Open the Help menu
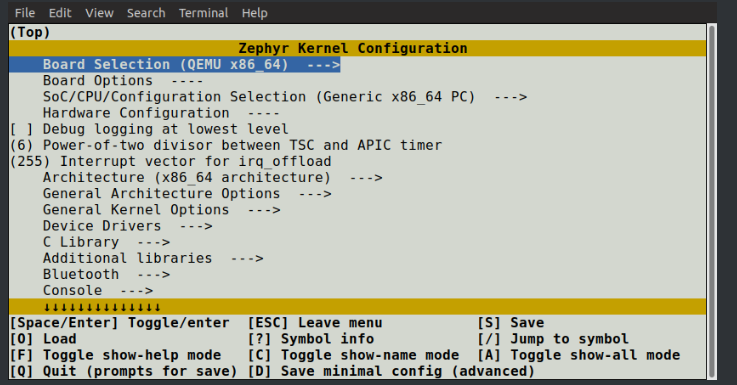Image resolution: width=737 pixels, height=385 pixels. pos(254,13)
